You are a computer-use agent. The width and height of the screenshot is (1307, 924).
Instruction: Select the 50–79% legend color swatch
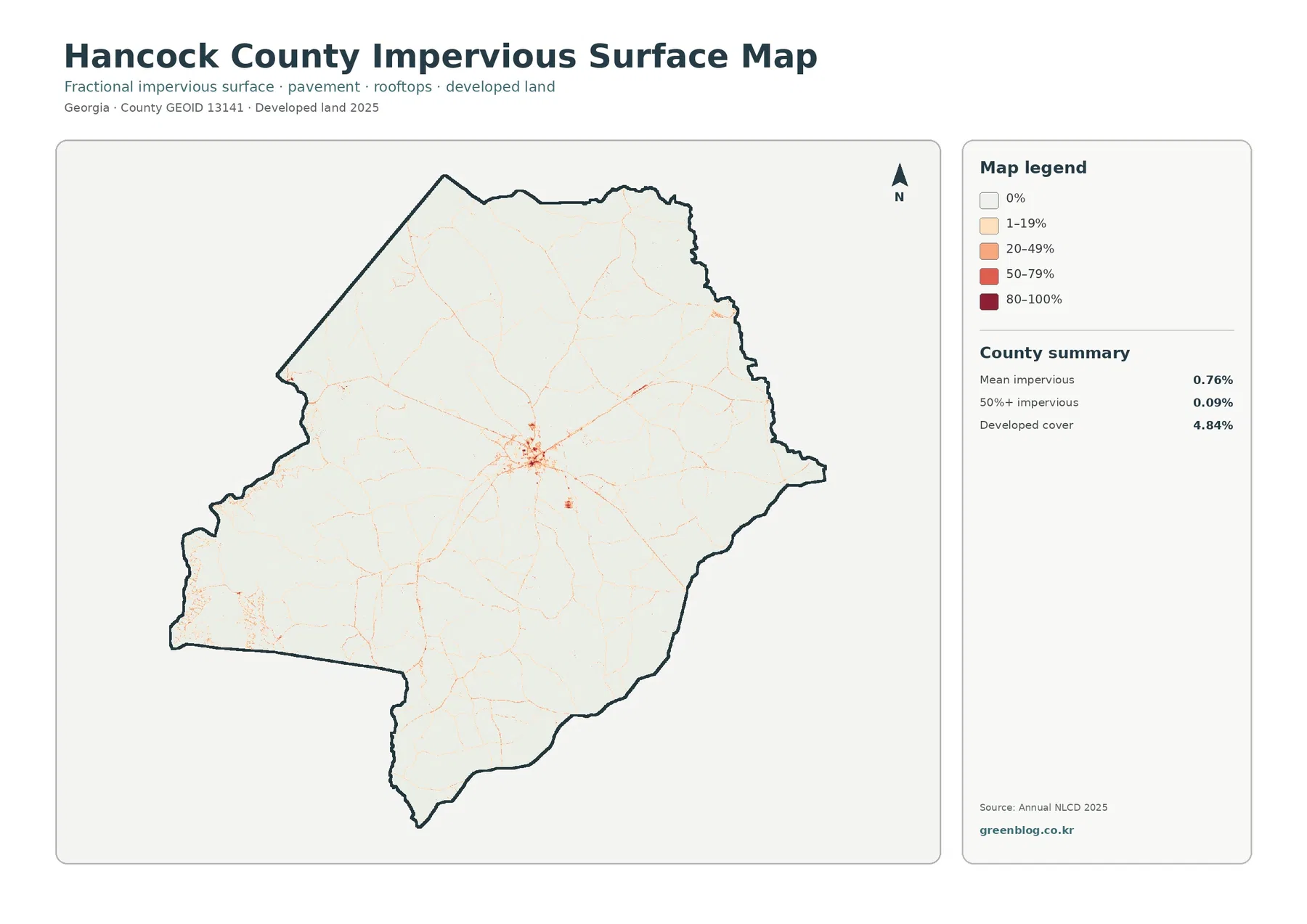pos(989,276)
